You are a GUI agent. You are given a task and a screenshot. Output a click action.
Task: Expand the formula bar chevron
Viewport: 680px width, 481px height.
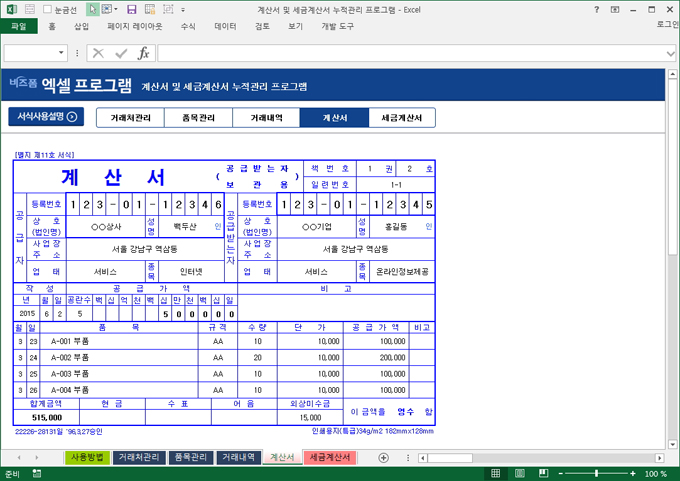click(x=670, y=54)
